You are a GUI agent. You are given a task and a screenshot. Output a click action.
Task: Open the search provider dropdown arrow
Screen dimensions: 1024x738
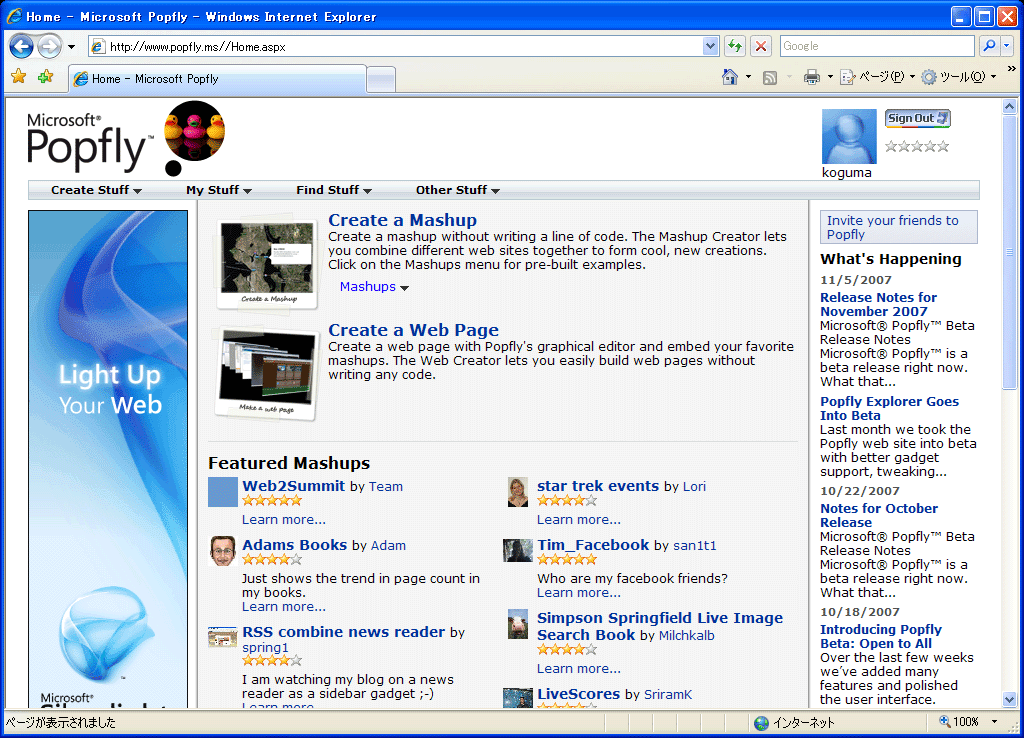click(1006, 46)
